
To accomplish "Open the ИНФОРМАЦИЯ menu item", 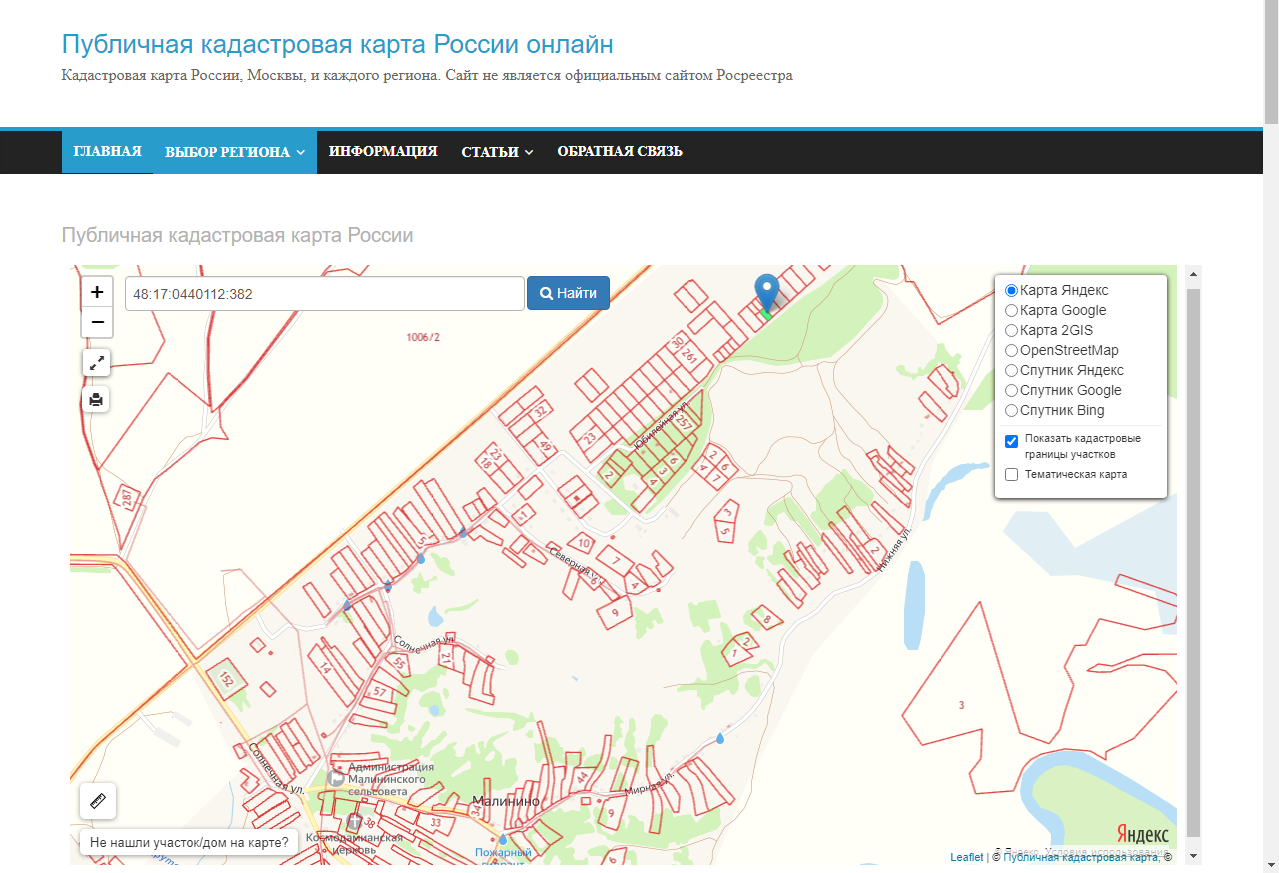I will click(383, 151).
